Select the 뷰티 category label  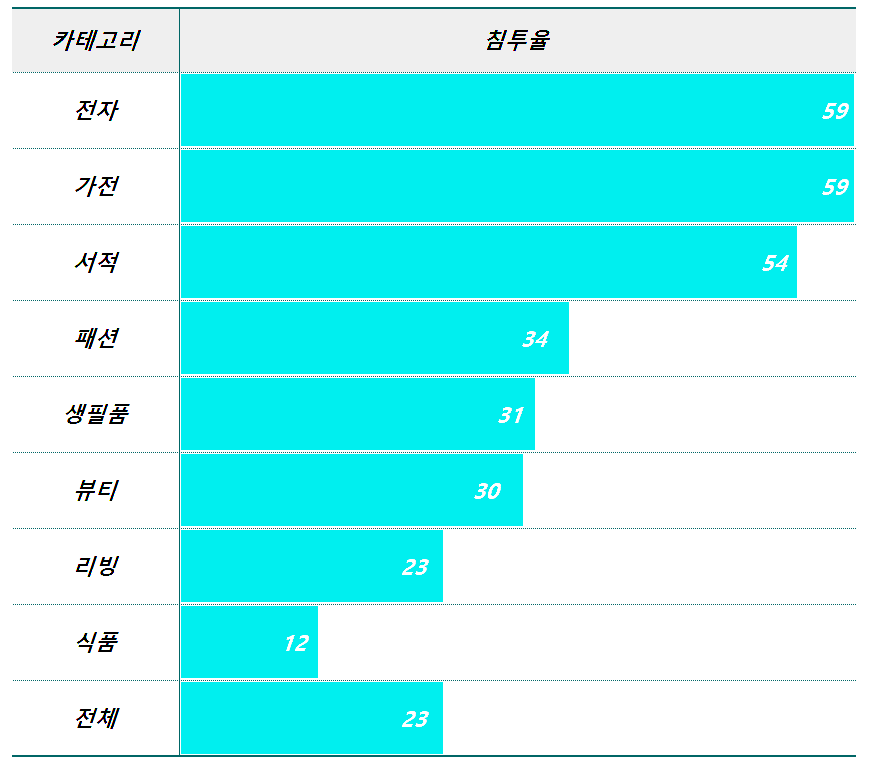tap(96, 490)
